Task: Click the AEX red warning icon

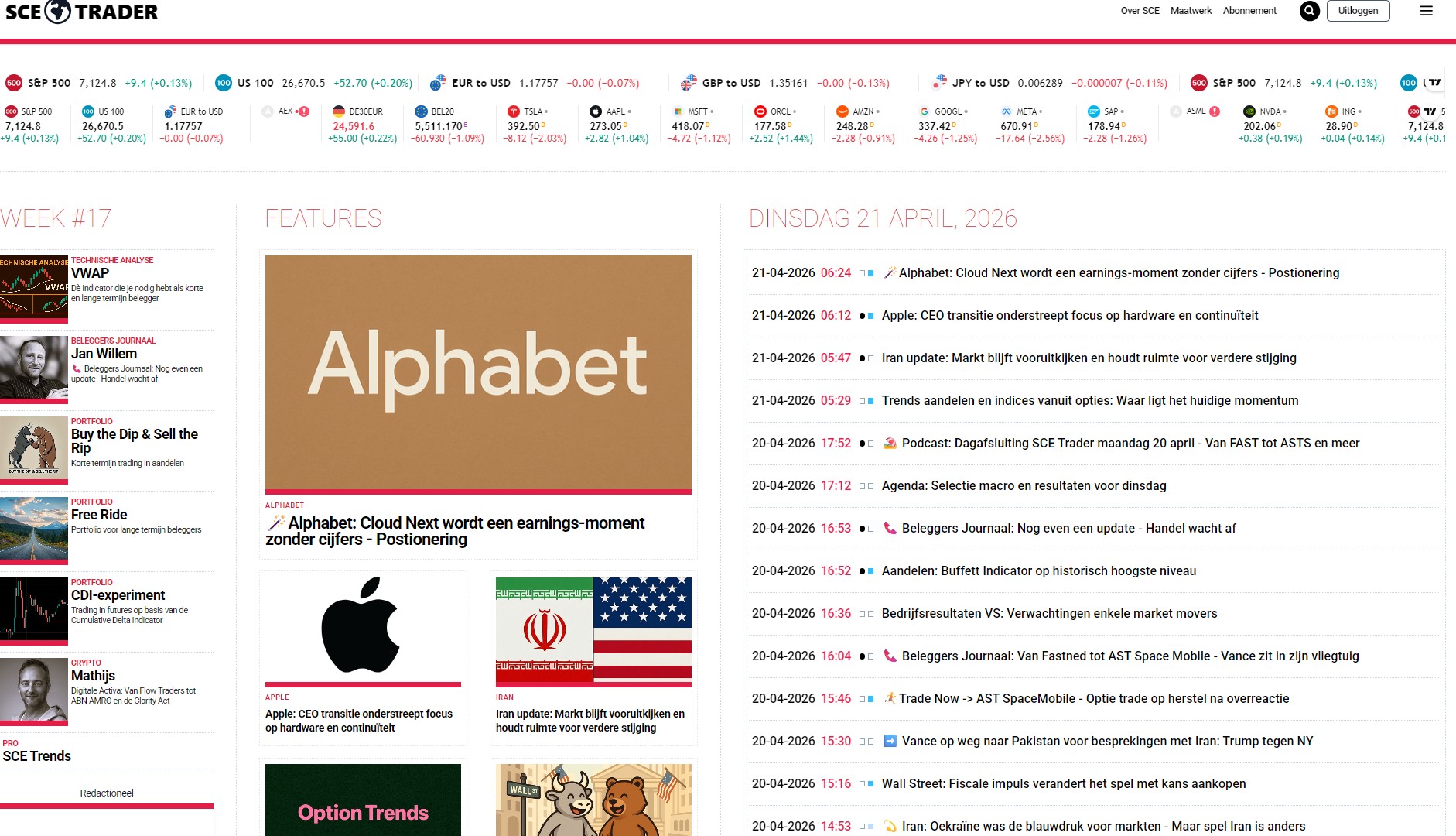Action: (x=304, y=111)
